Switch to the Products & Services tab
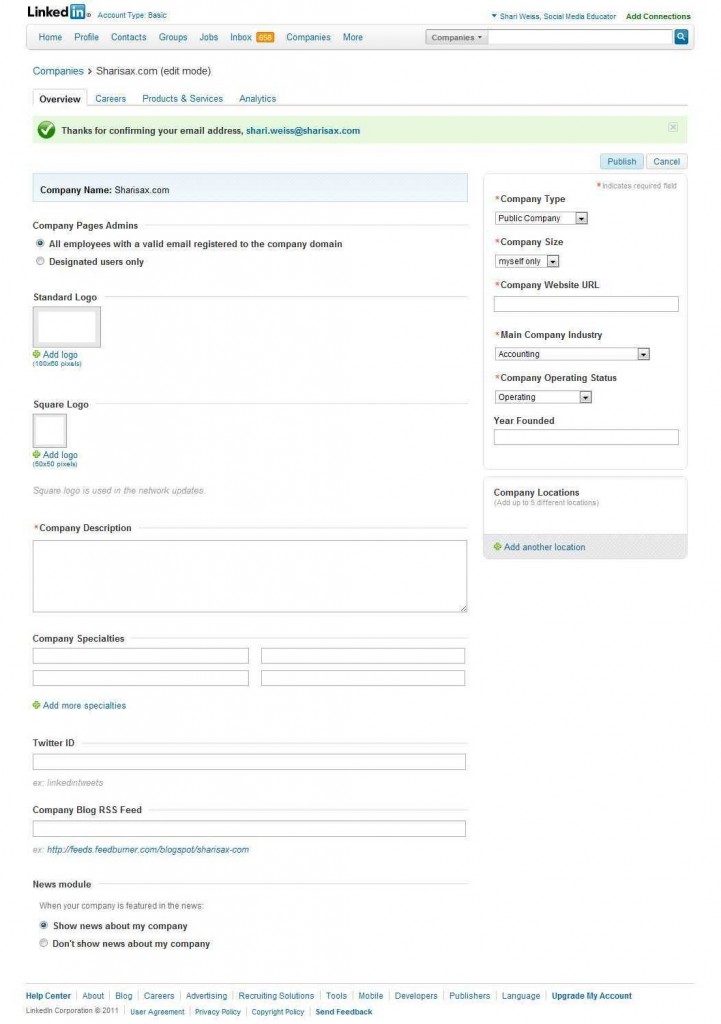 182,99
